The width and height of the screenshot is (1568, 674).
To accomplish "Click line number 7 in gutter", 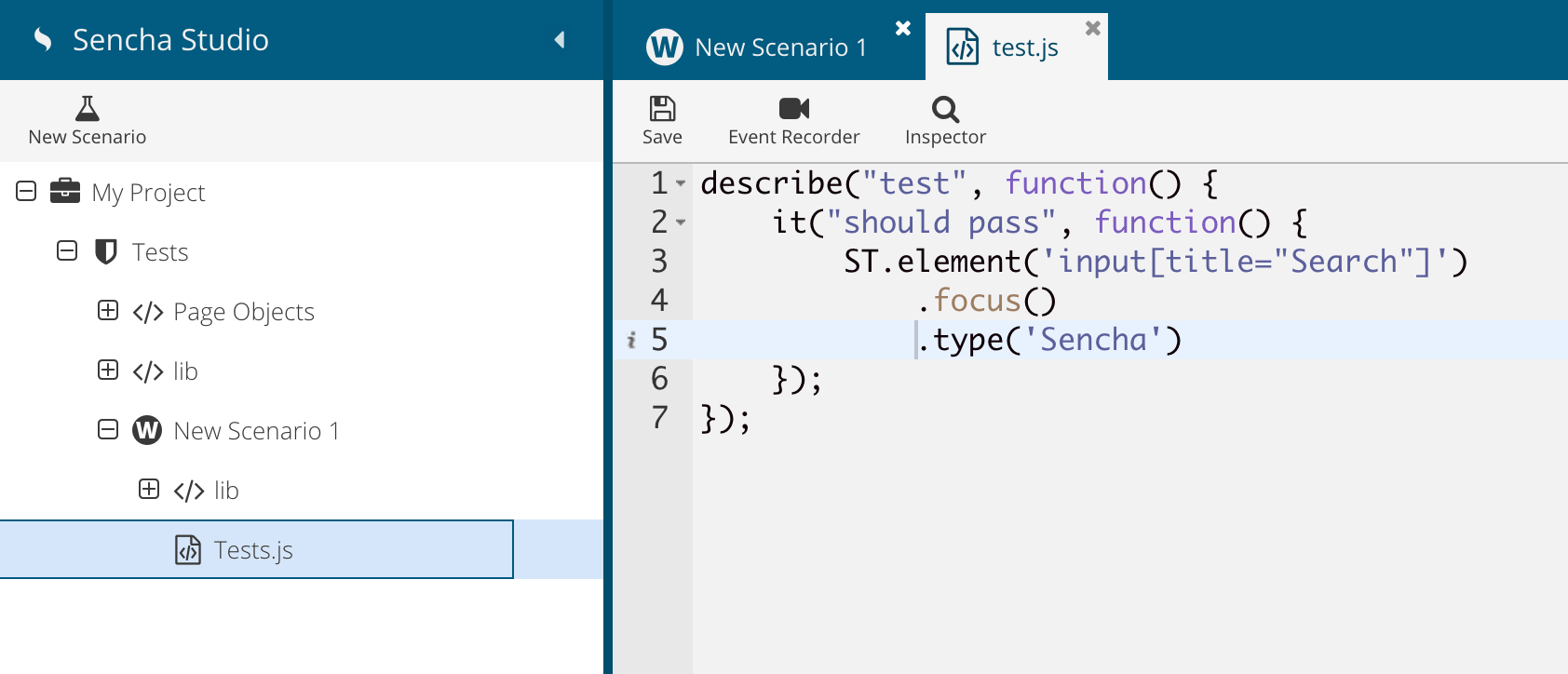I will tap(659, 418).
